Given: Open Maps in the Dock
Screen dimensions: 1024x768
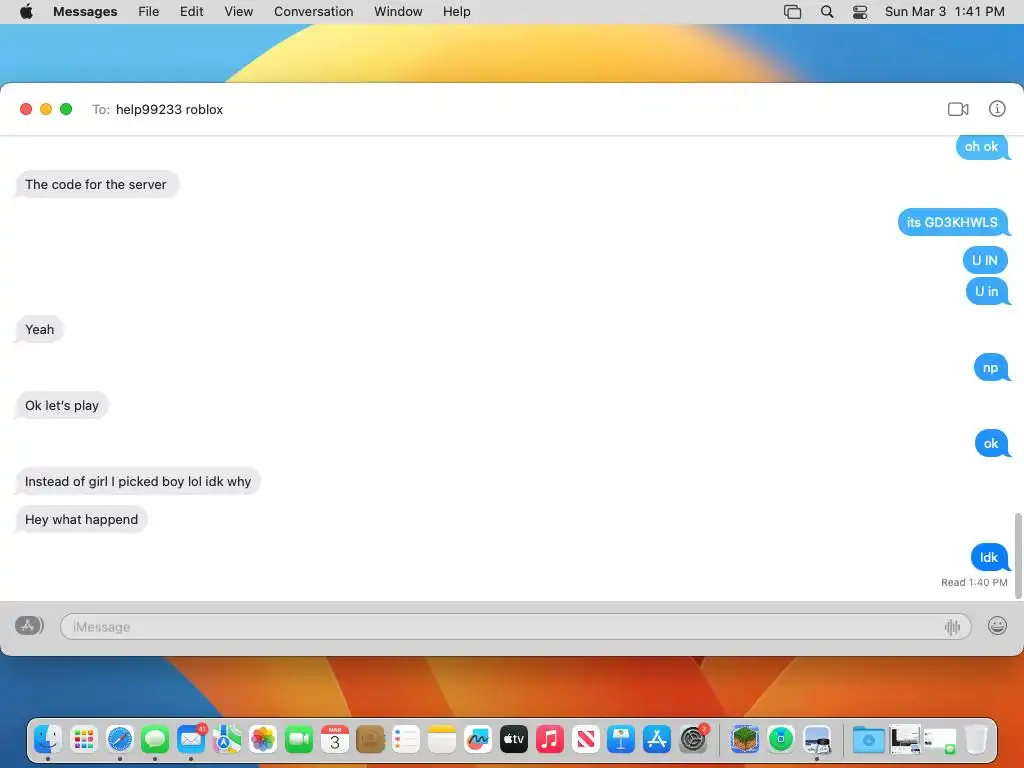Looking at the screenshot, I should click(227, 740).
